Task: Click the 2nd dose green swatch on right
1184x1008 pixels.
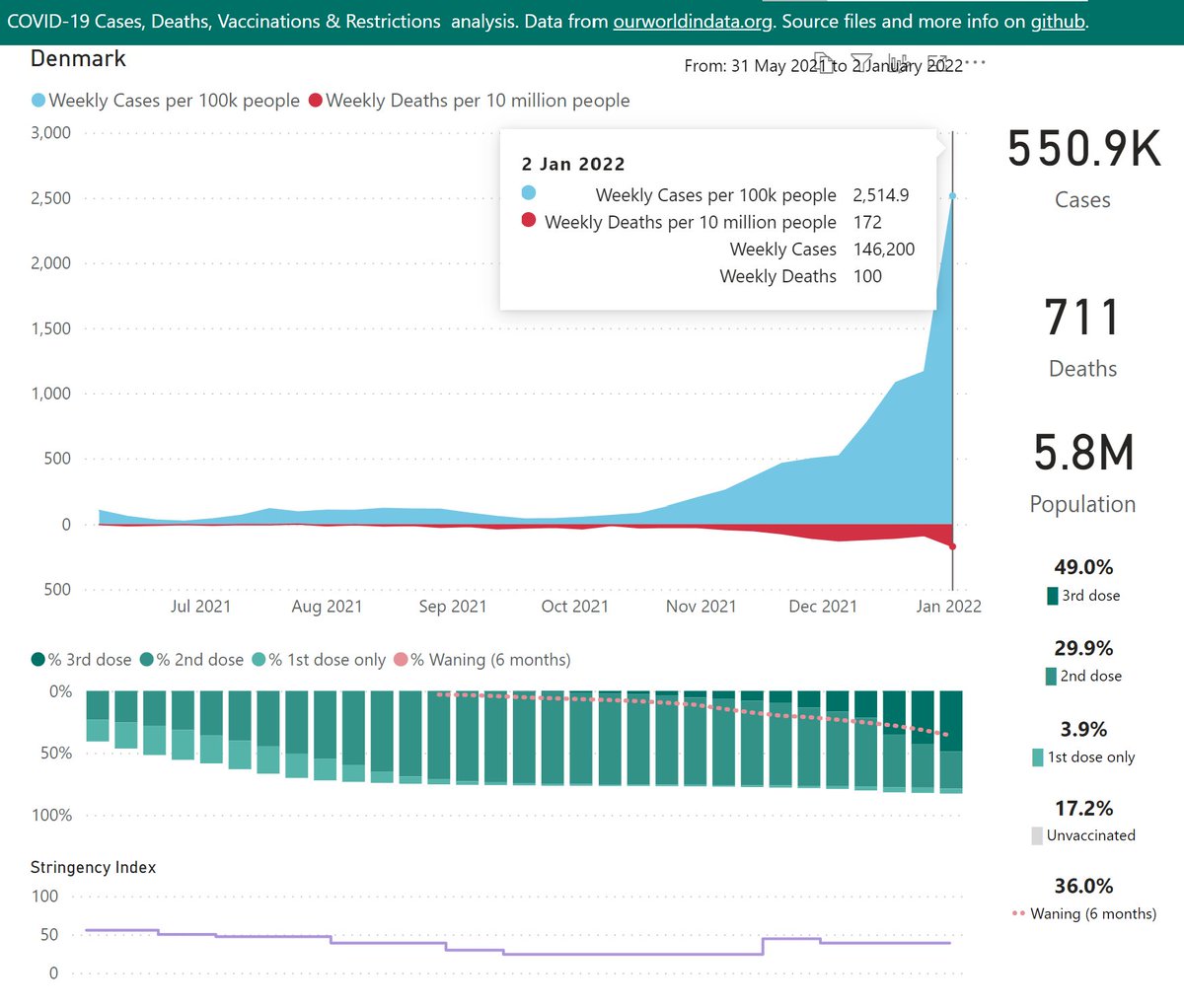Action: [1051, 677]
